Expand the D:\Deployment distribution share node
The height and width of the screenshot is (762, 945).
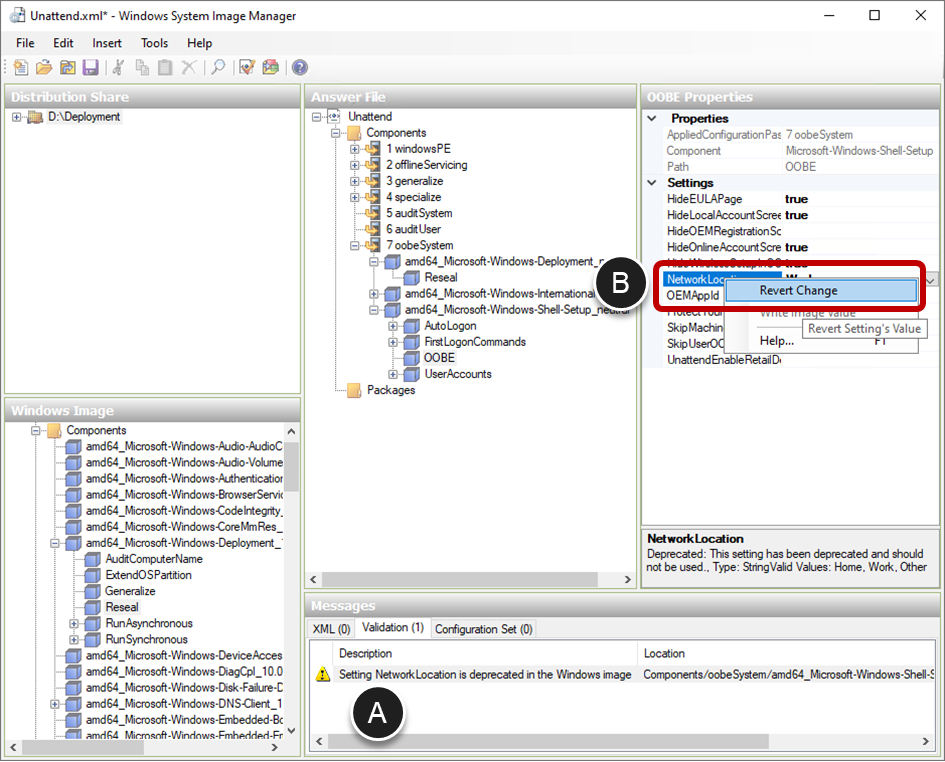point(17,117)
